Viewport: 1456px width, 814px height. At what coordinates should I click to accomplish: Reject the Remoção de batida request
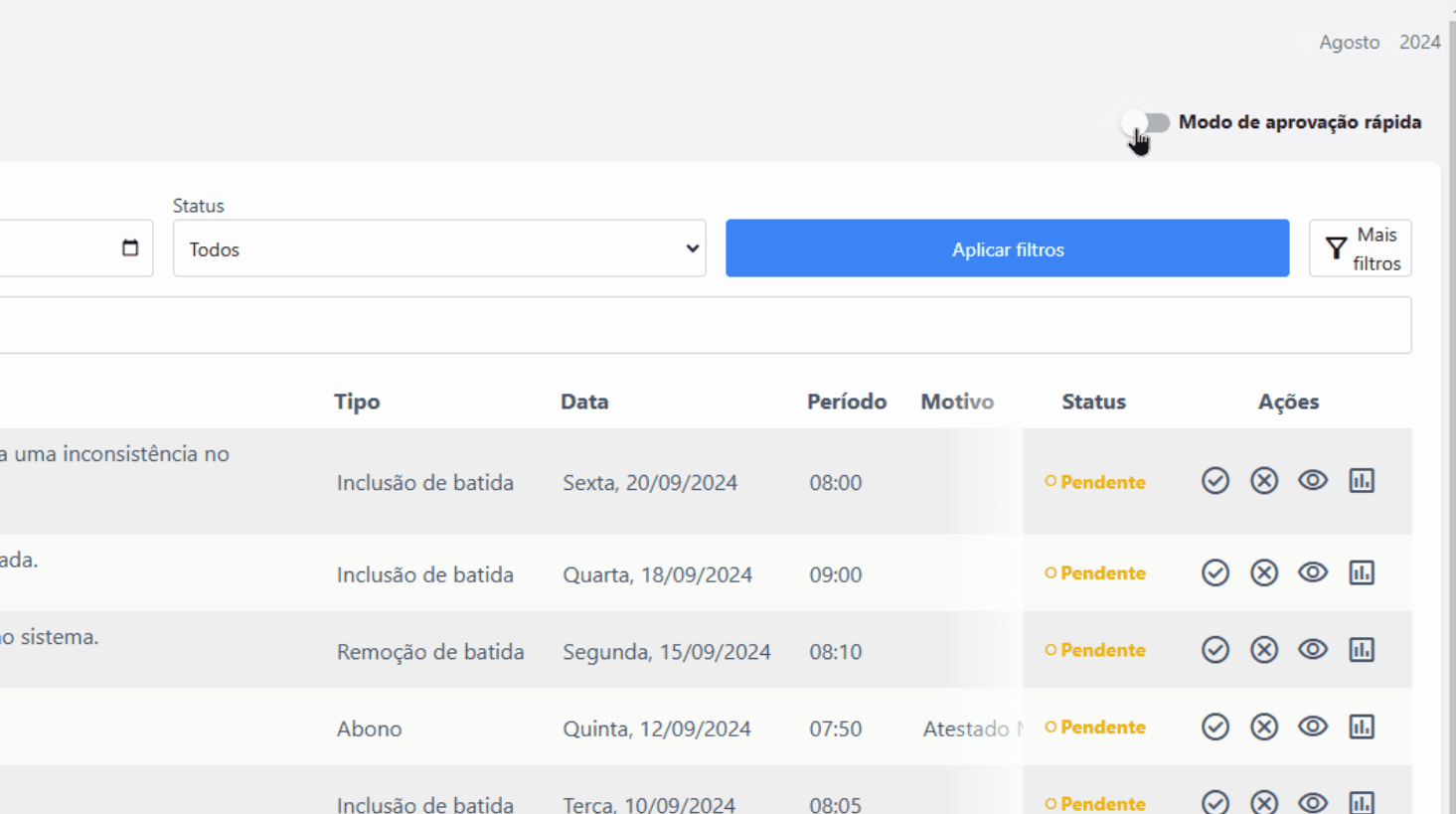click(x=1263, y=650)
